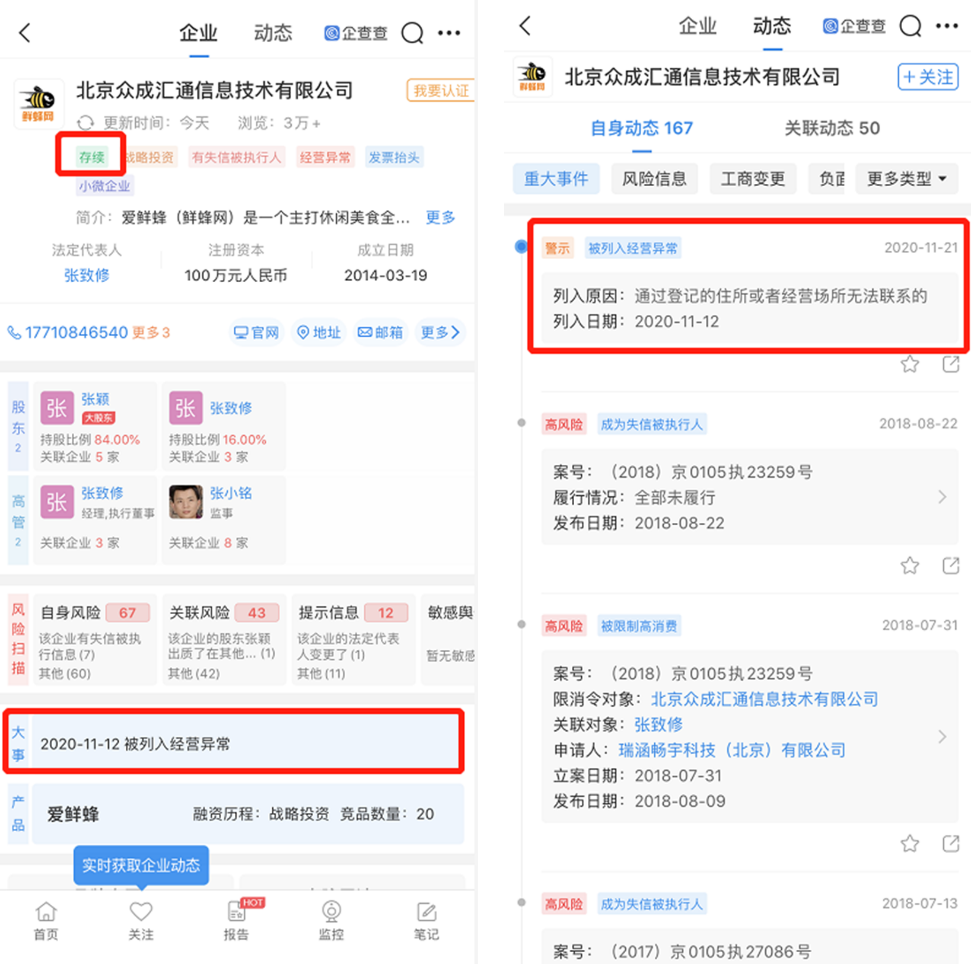
Task: Open the 爱鲜蜂 product row
Action: tap(248, 814)
